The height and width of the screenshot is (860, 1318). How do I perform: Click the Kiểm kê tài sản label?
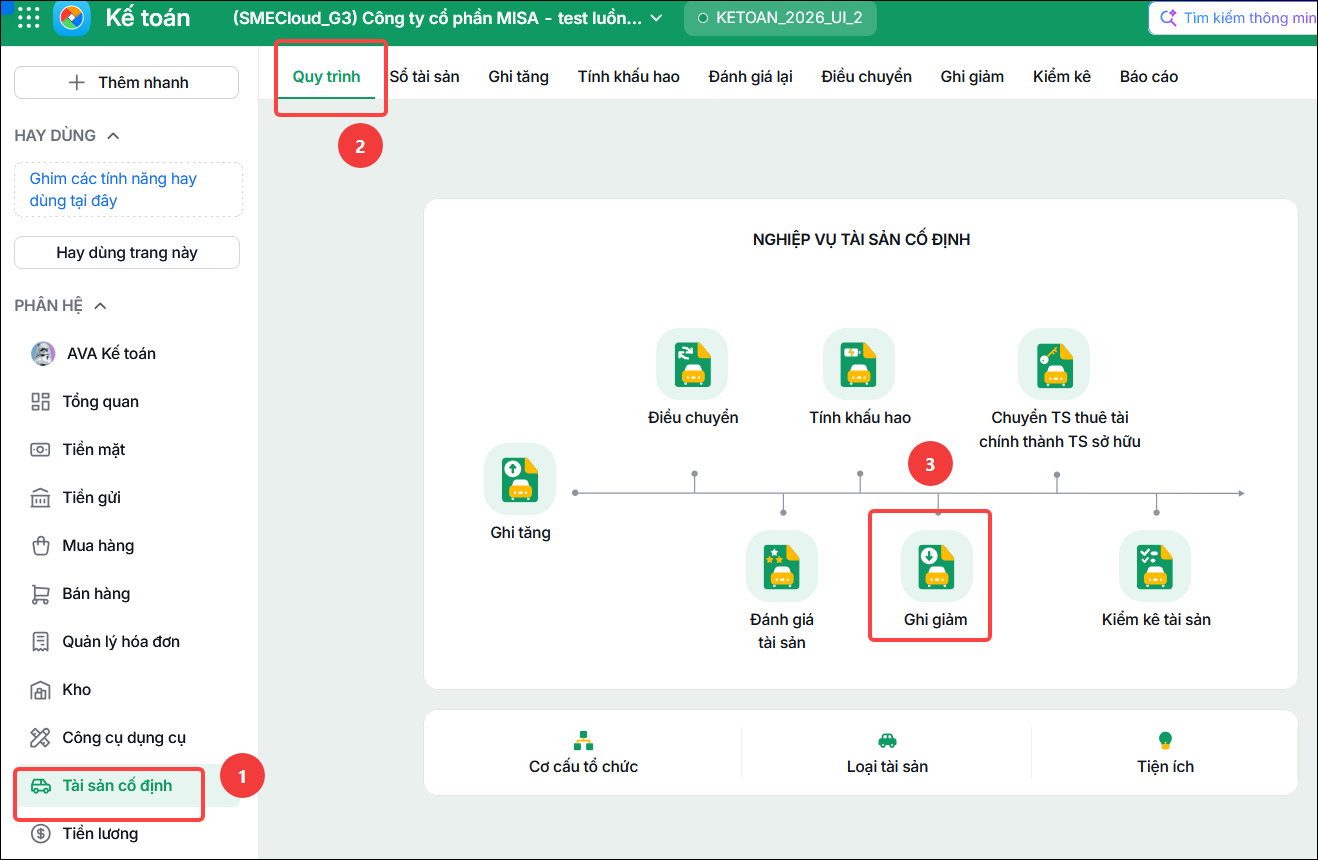click(1156, 620)
